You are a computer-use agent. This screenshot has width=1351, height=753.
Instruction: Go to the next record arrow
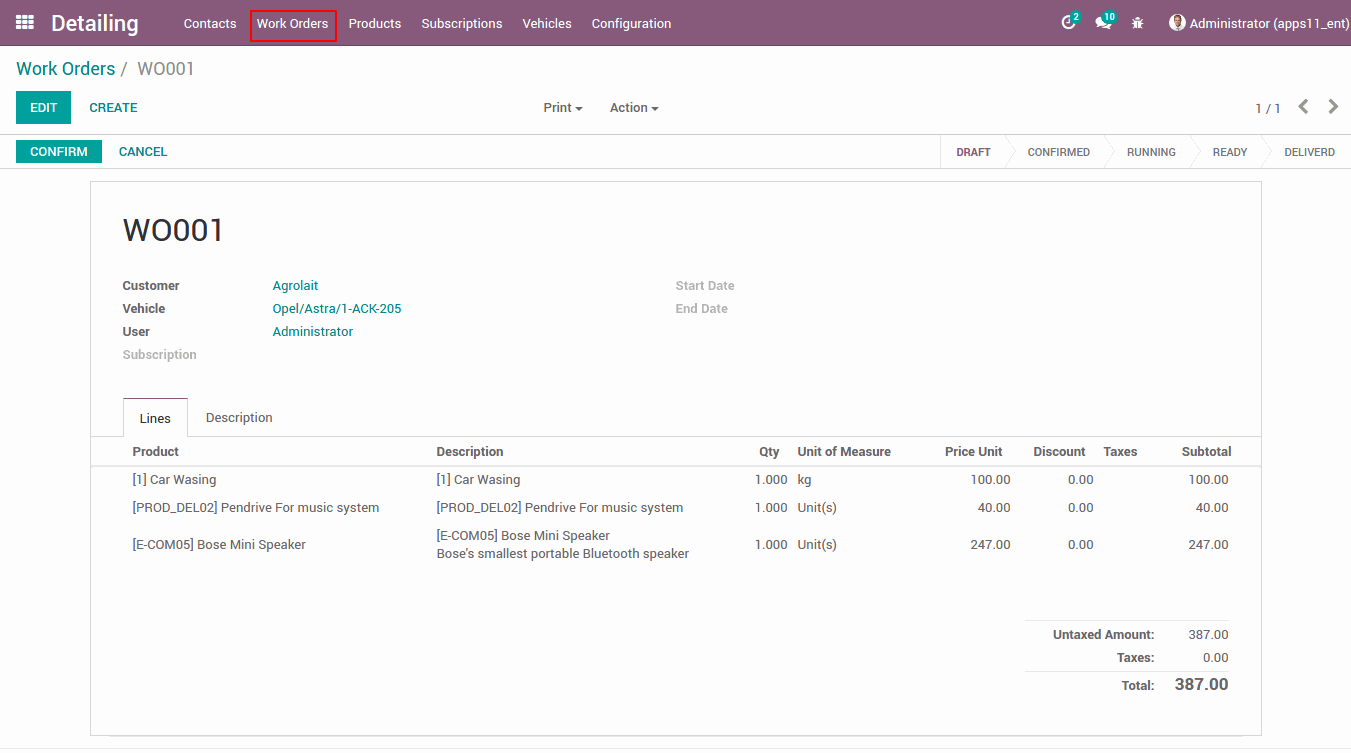pyautogui.click(x=1333, y=107)
